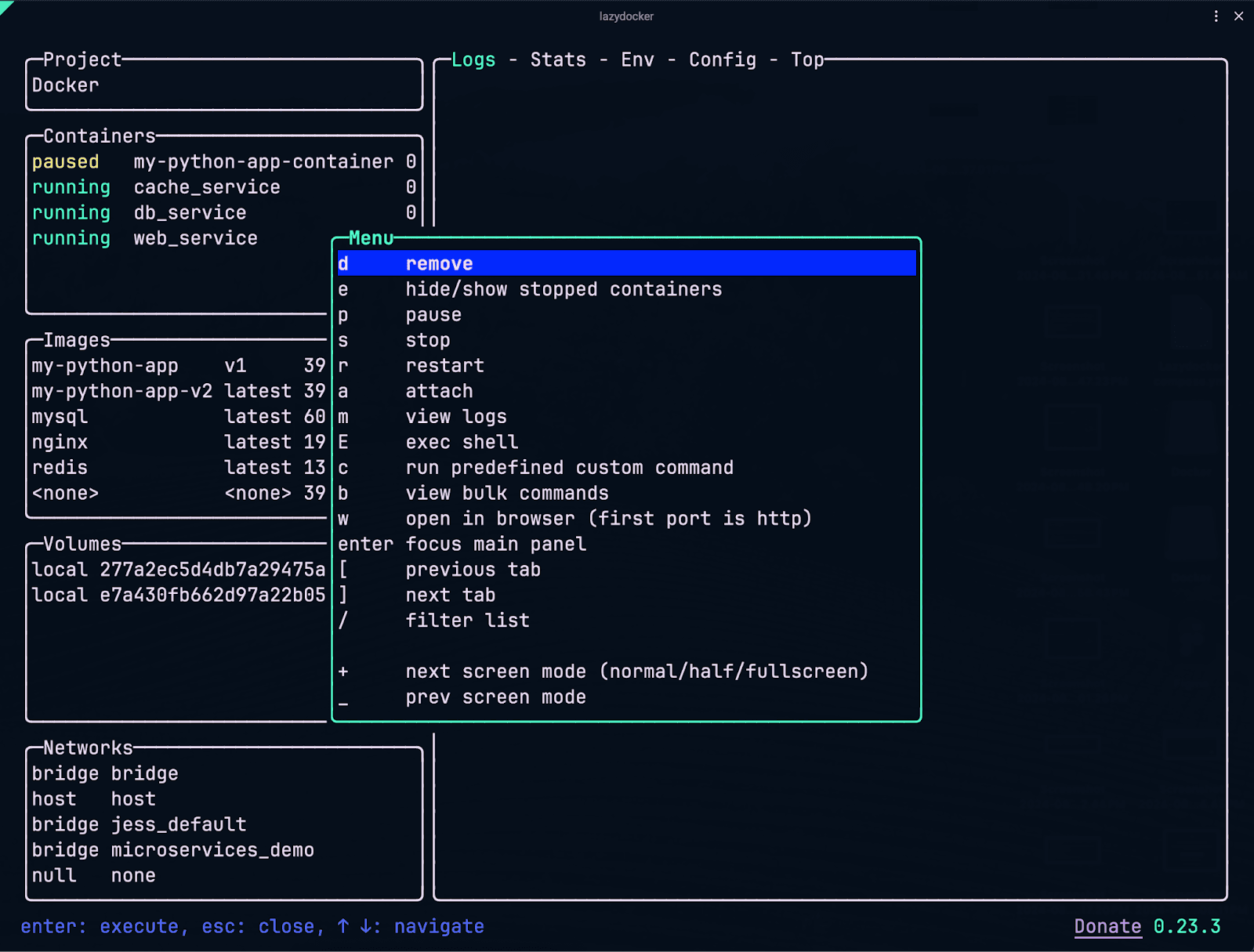Select 'pause' in the Menu popup

(x=433, y=315)
